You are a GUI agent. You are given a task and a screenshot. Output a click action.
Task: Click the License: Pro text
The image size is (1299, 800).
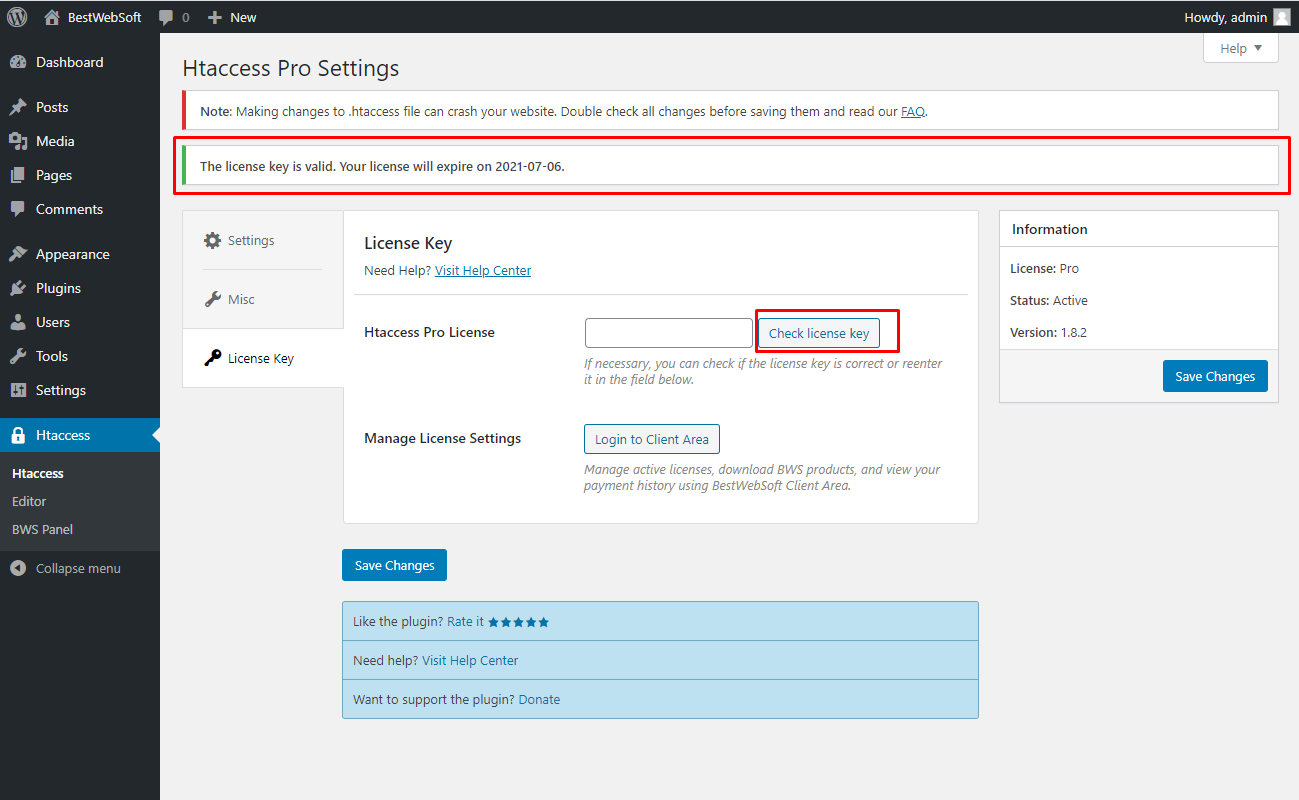pos(1044,268)
